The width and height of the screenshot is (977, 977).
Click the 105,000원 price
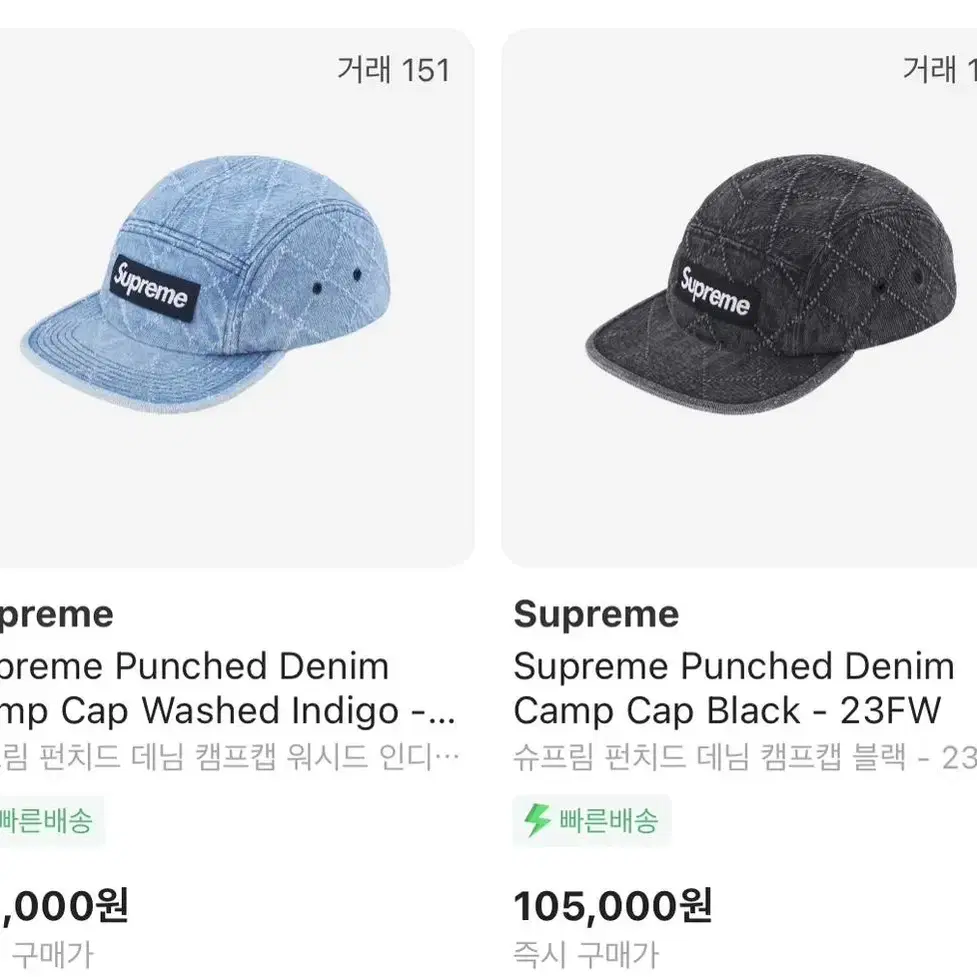(612, 905)
